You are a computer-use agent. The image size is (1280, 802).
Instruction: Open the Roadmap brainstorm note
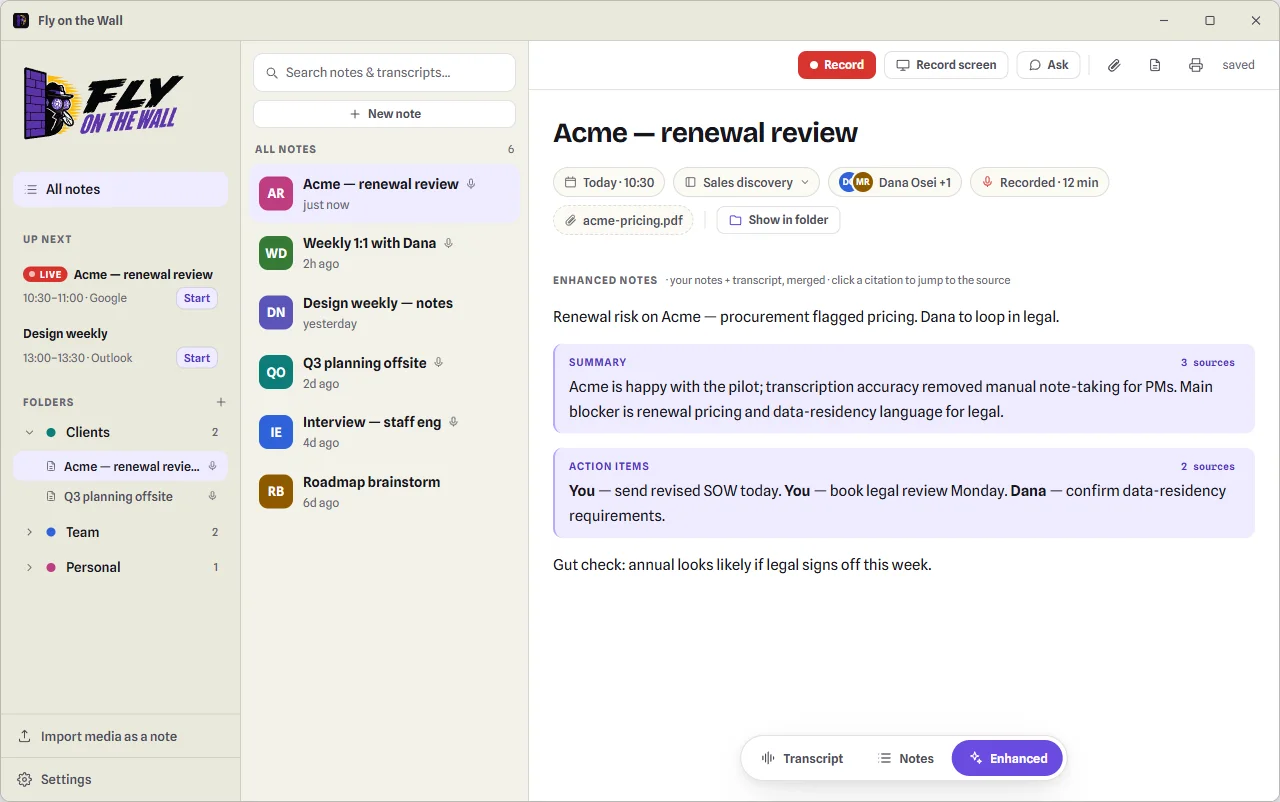384,491
